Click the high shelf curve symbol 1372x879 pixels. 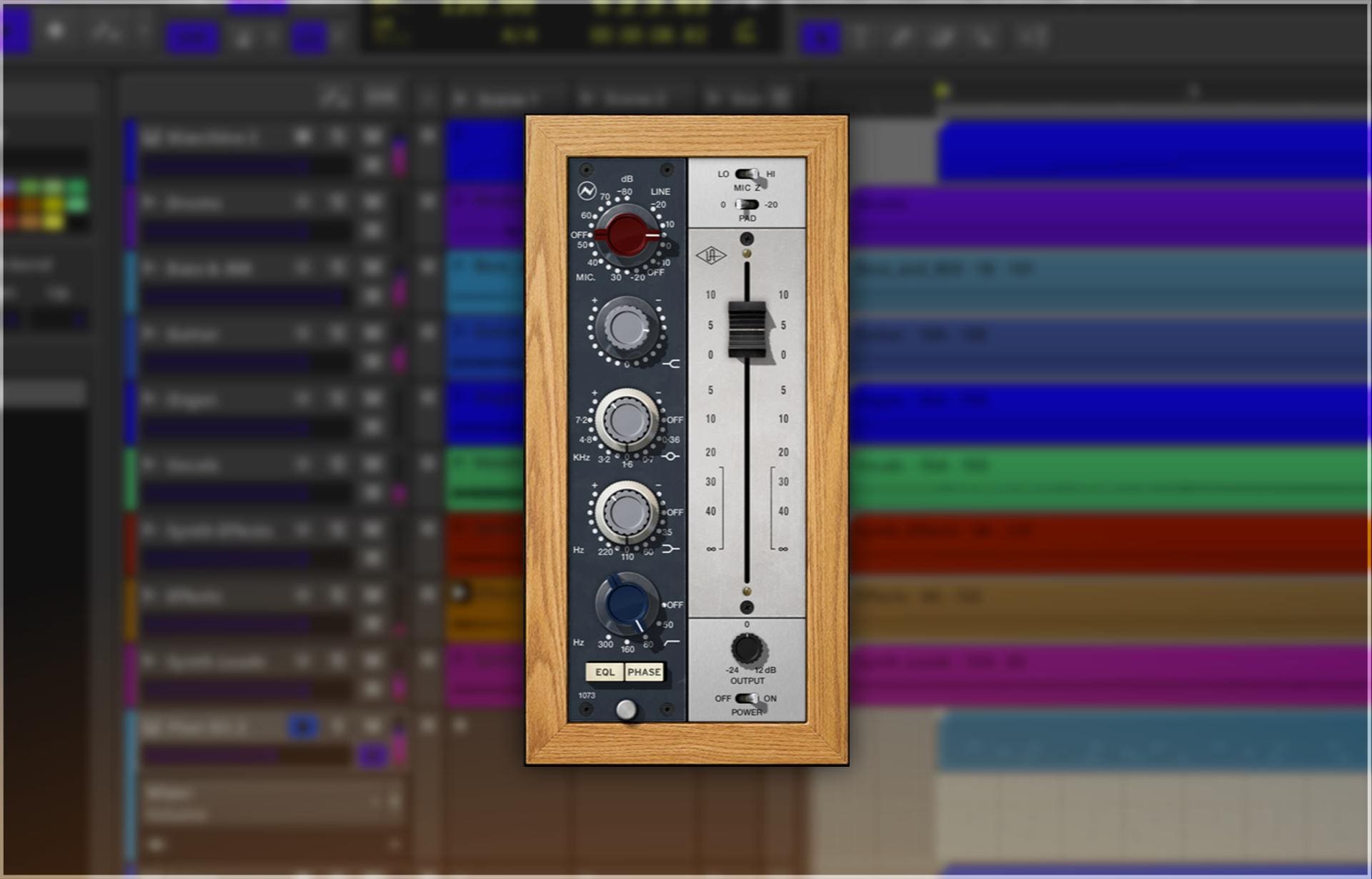point(671,364)
